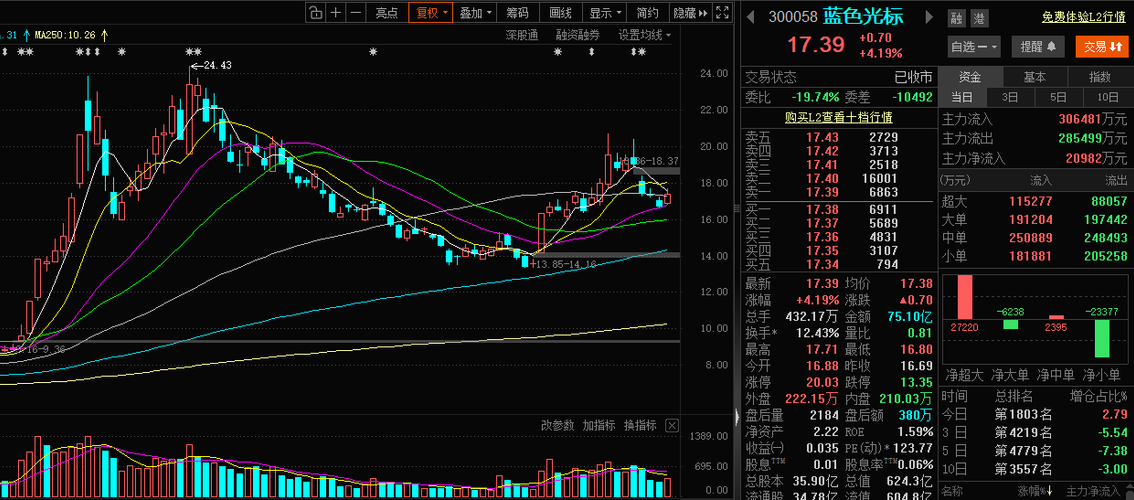Open 自选一 watchlist dropdown

tap(974, 46)
